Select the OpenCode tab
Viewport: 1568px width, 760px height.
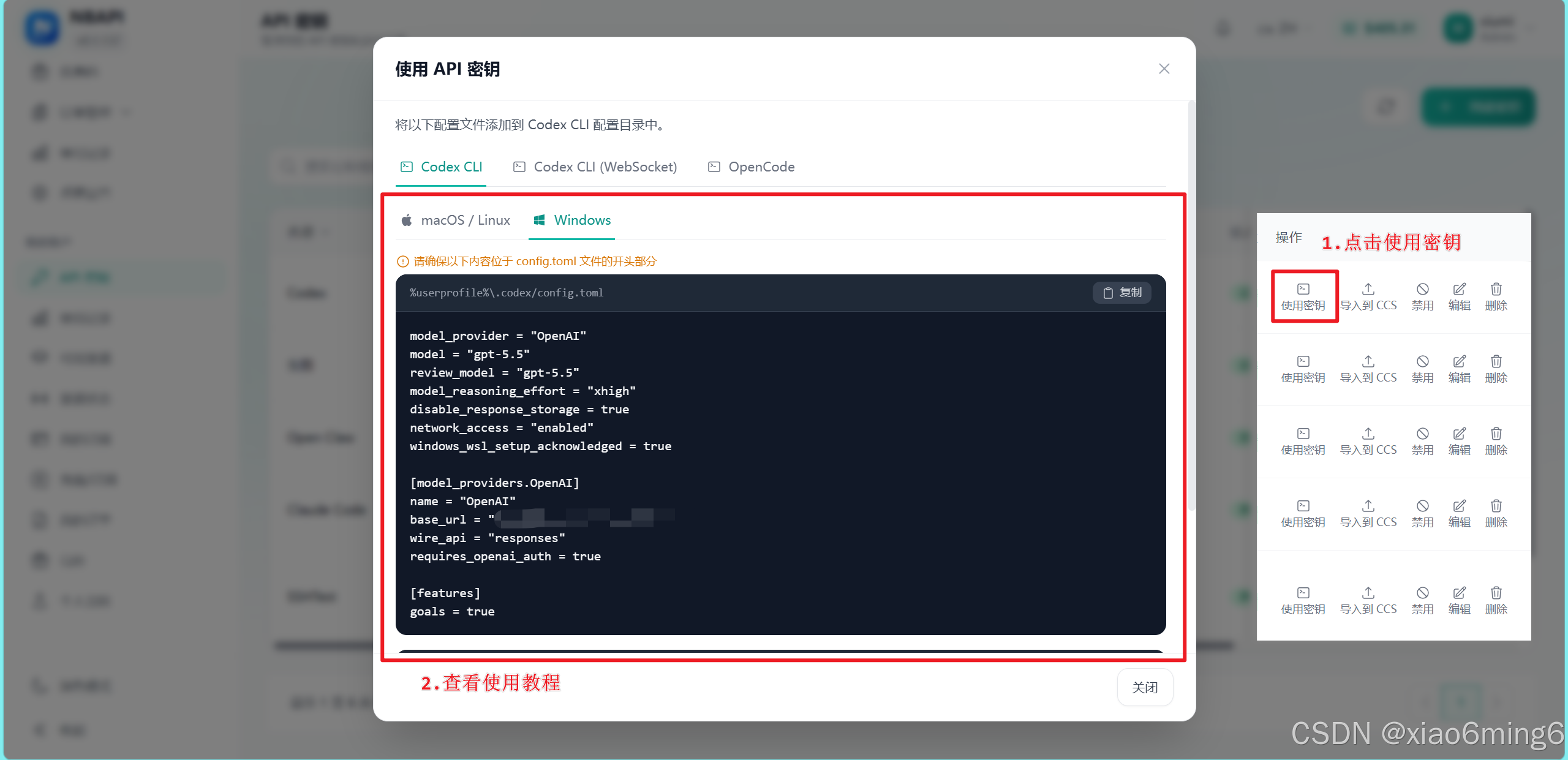point(751,167)
